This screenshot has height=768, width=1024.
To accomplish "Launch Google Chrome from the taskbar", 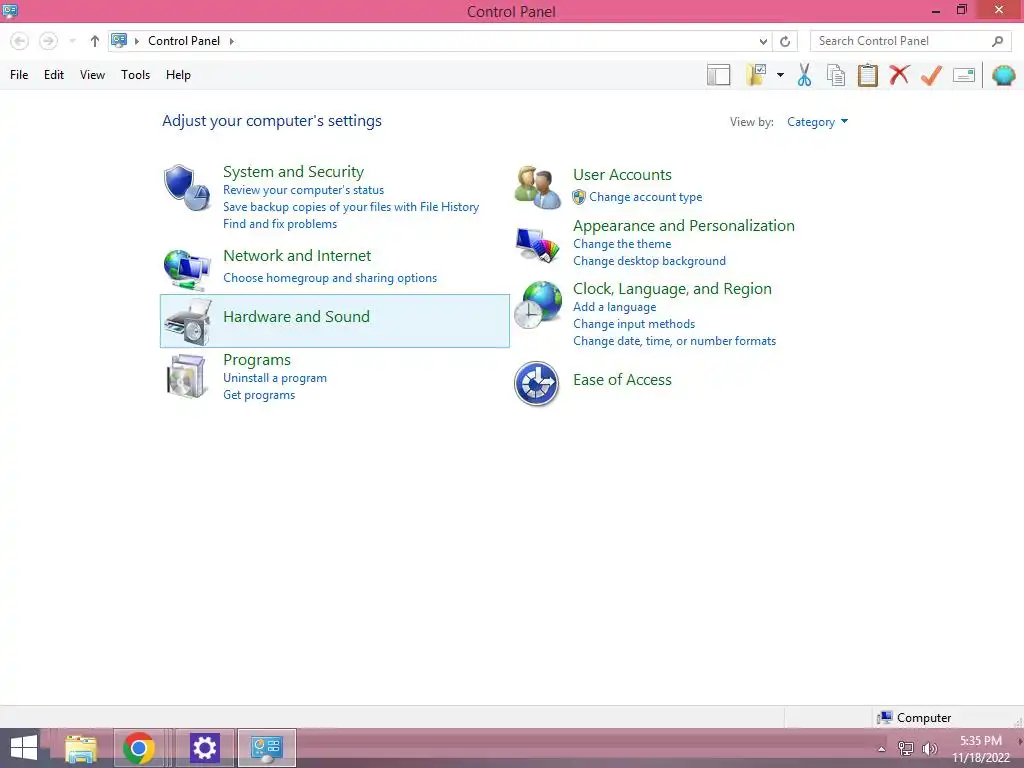I will (138, 748).
